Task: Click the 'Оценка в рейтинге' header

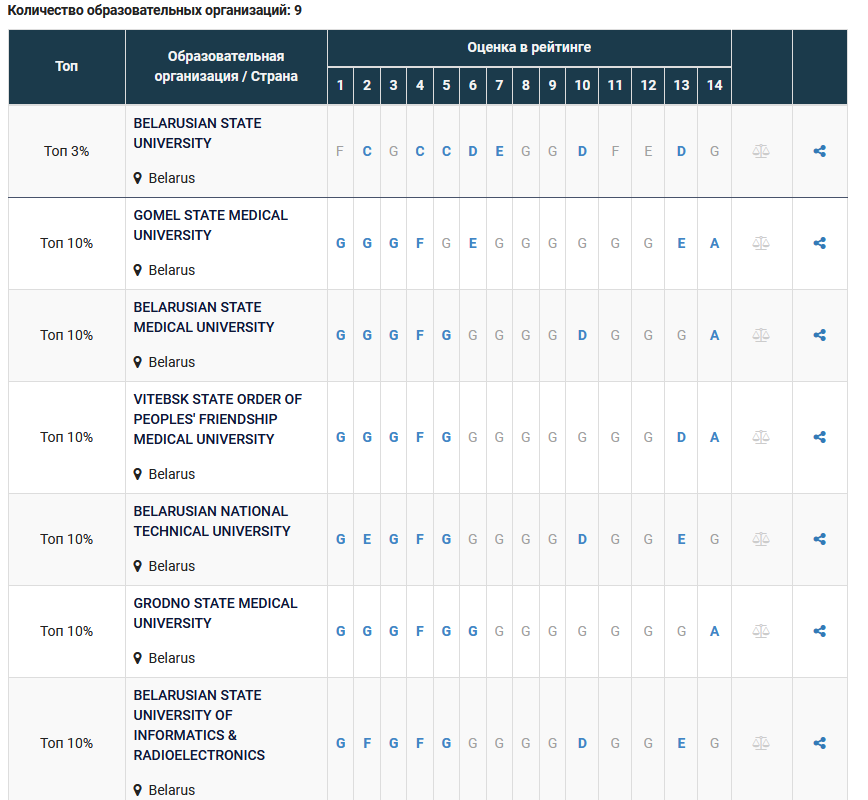Action: click(x=529, y=48)
